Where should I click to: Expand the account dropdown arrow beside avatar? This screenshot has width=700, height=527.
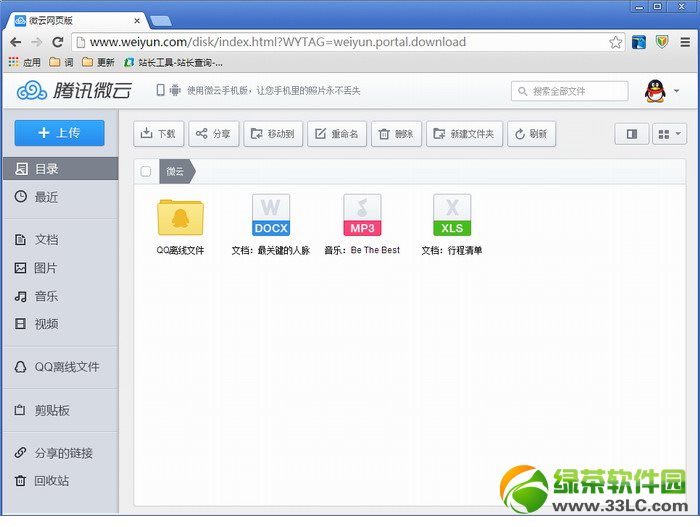pos(677,91)
